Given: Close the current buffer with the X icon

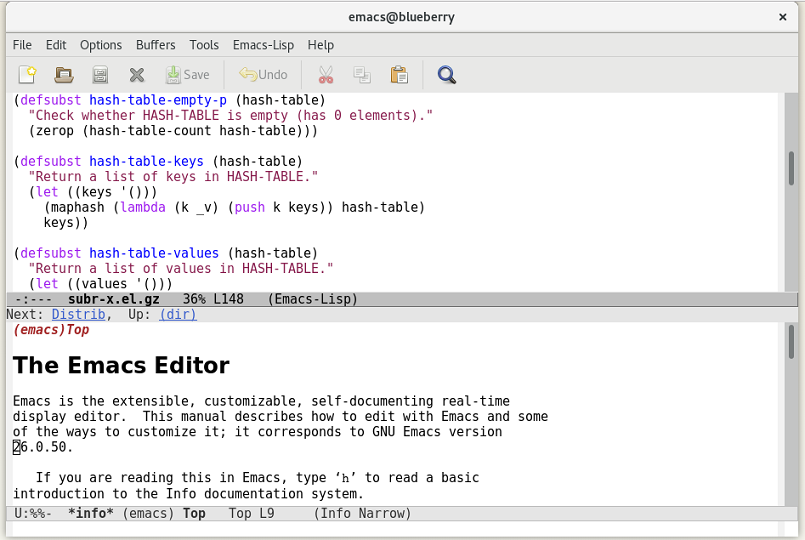Looking at the screenshot, I should click(x=137, y=75).
